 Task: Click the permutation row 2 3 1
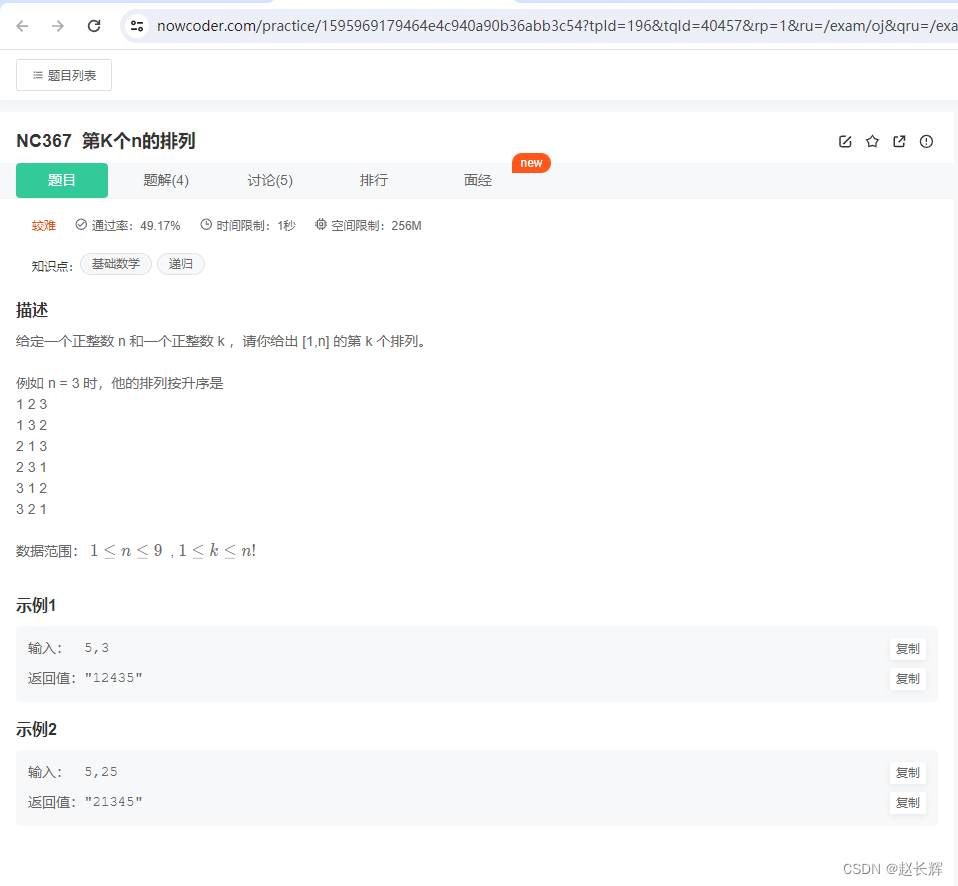point(31,467)
